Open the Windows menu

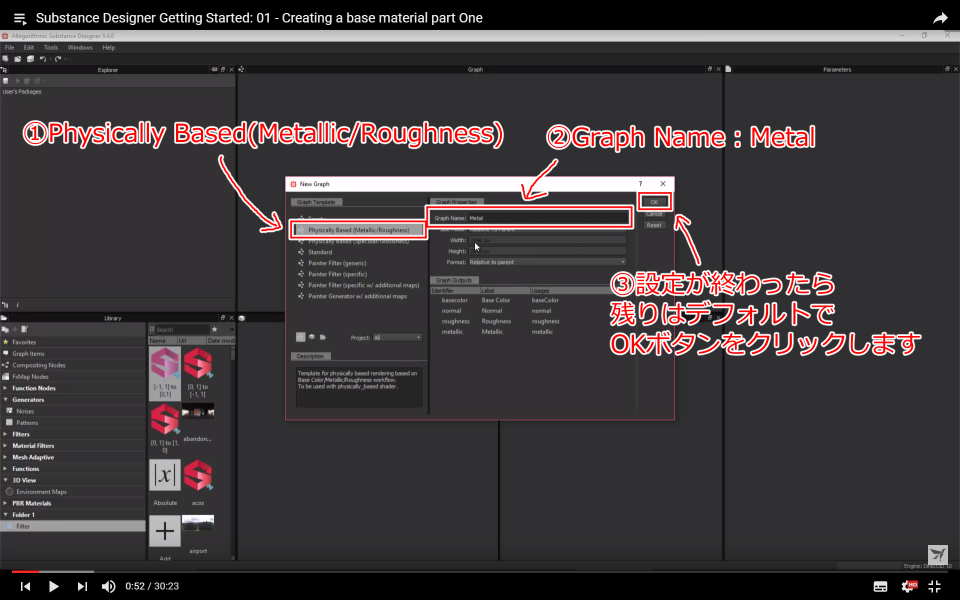point(80,47)
